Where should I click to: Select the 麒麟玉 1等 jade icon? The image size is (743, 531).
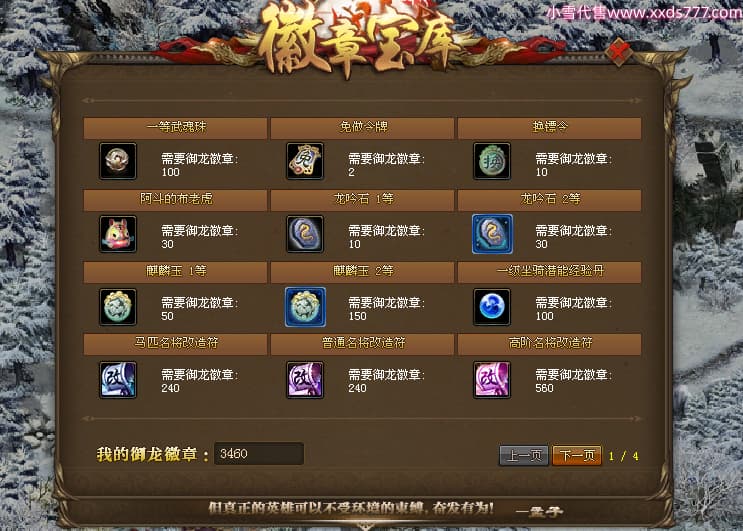coord(118,307)
